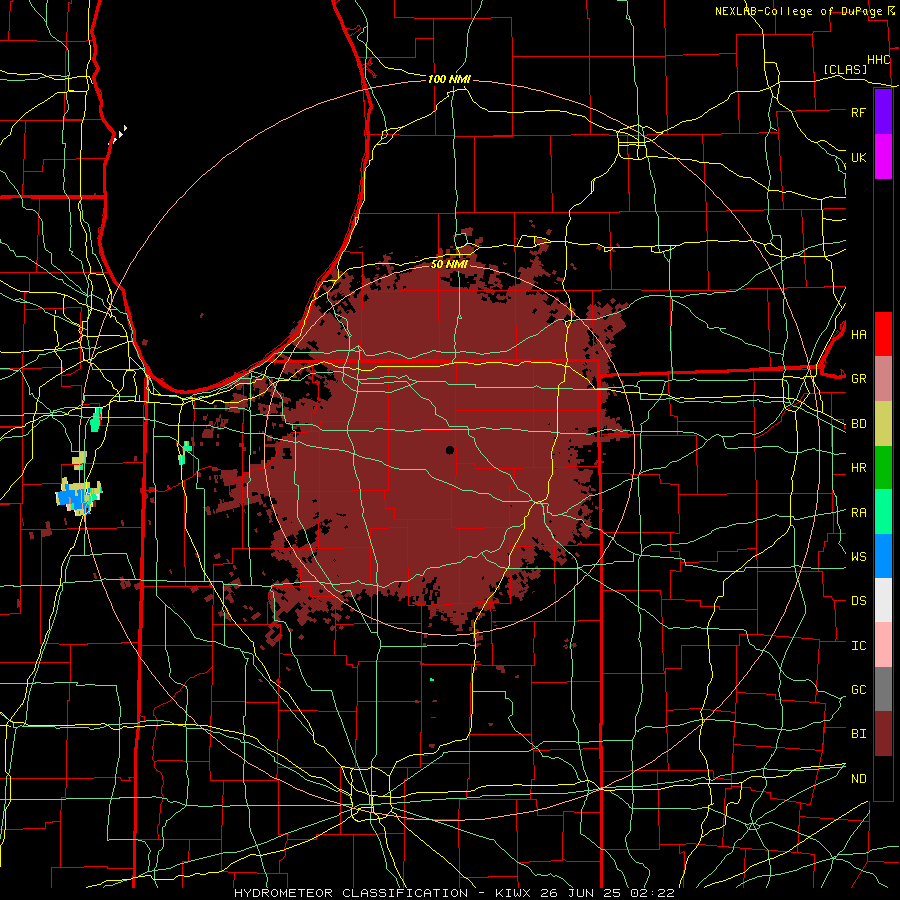
Task: Click the blue wet snow echo cluster
Action: point(76,496)
